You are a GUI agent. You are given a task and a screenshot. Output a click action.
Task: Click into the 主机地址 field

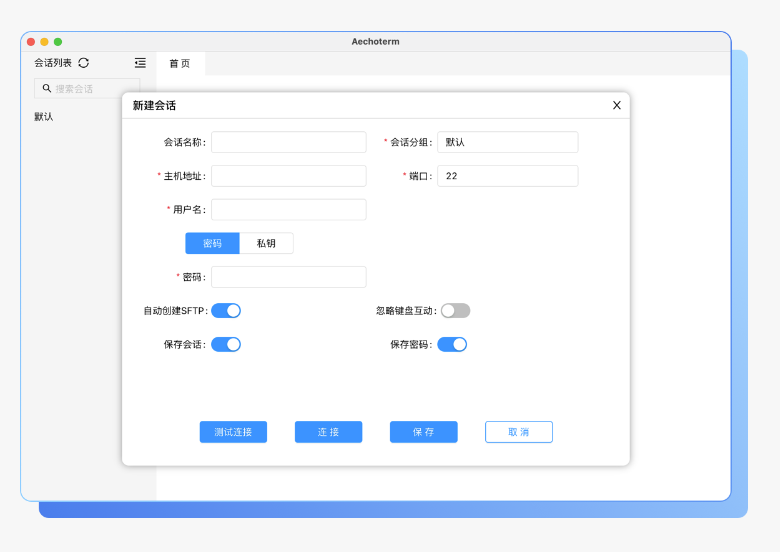(288, 176)
